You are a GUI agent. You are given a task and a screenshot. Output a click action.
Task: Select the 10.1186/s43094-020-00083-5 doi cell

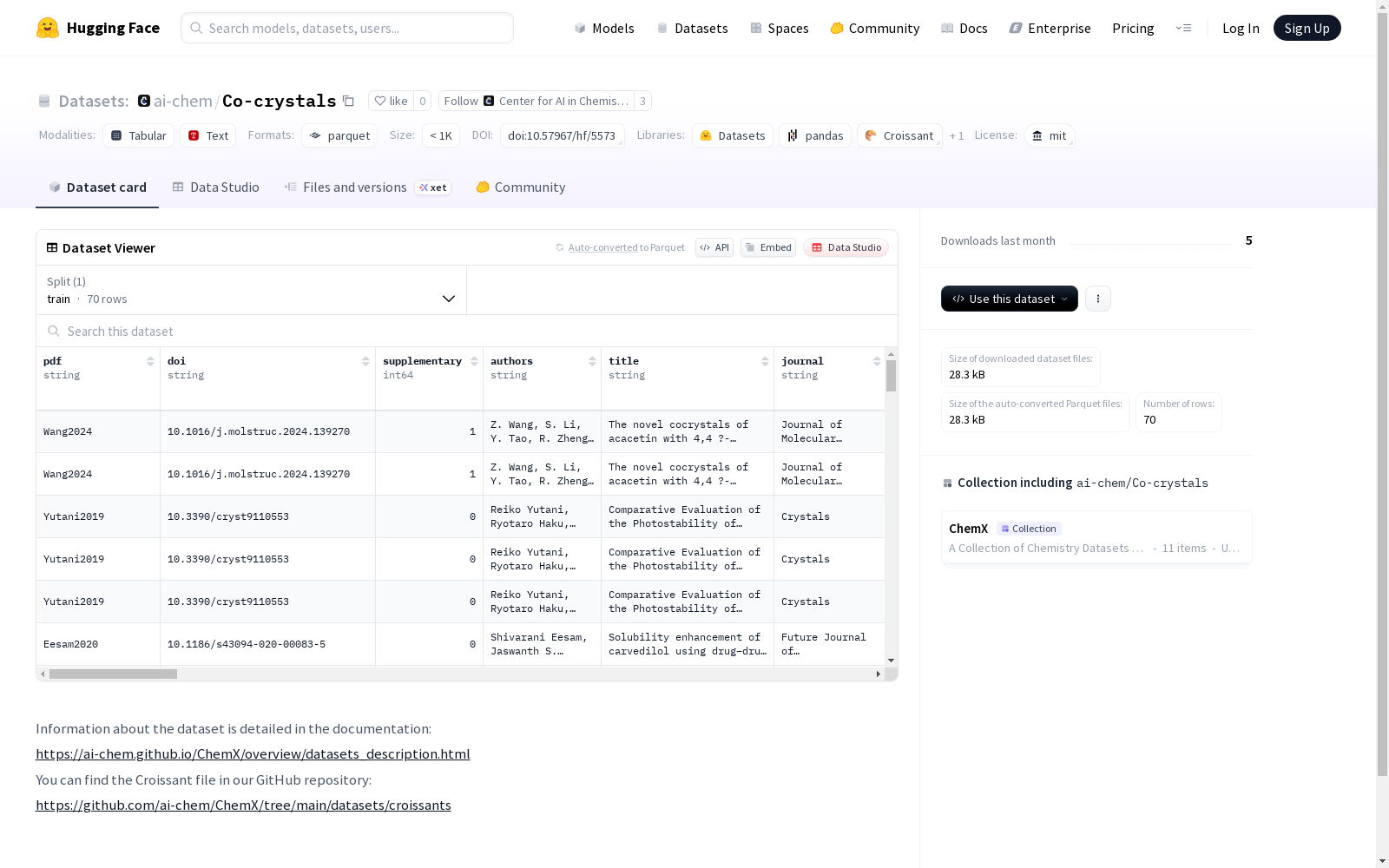click(268, 644)
